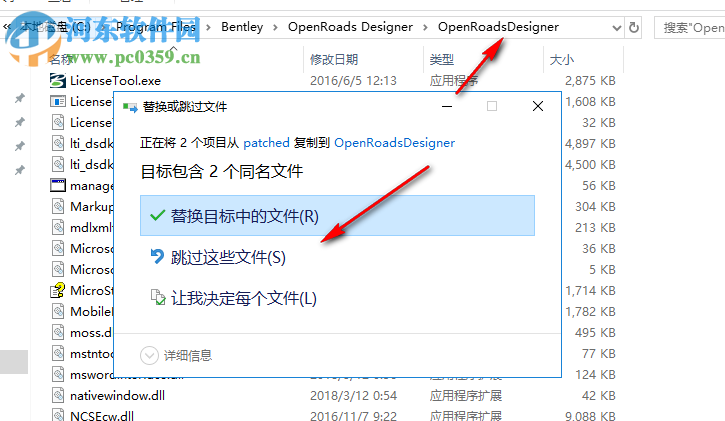Click the mdlxml file icon
Screen dimensions: 725x421
[58, 227]
